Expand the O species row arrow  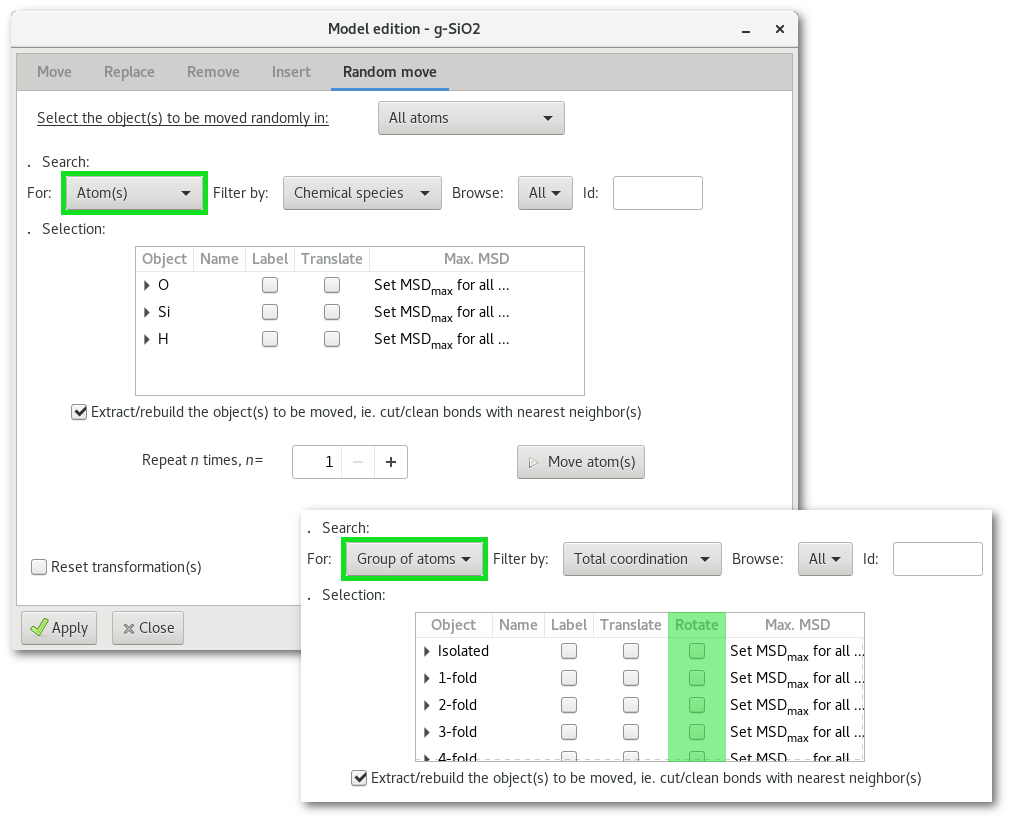147,285
